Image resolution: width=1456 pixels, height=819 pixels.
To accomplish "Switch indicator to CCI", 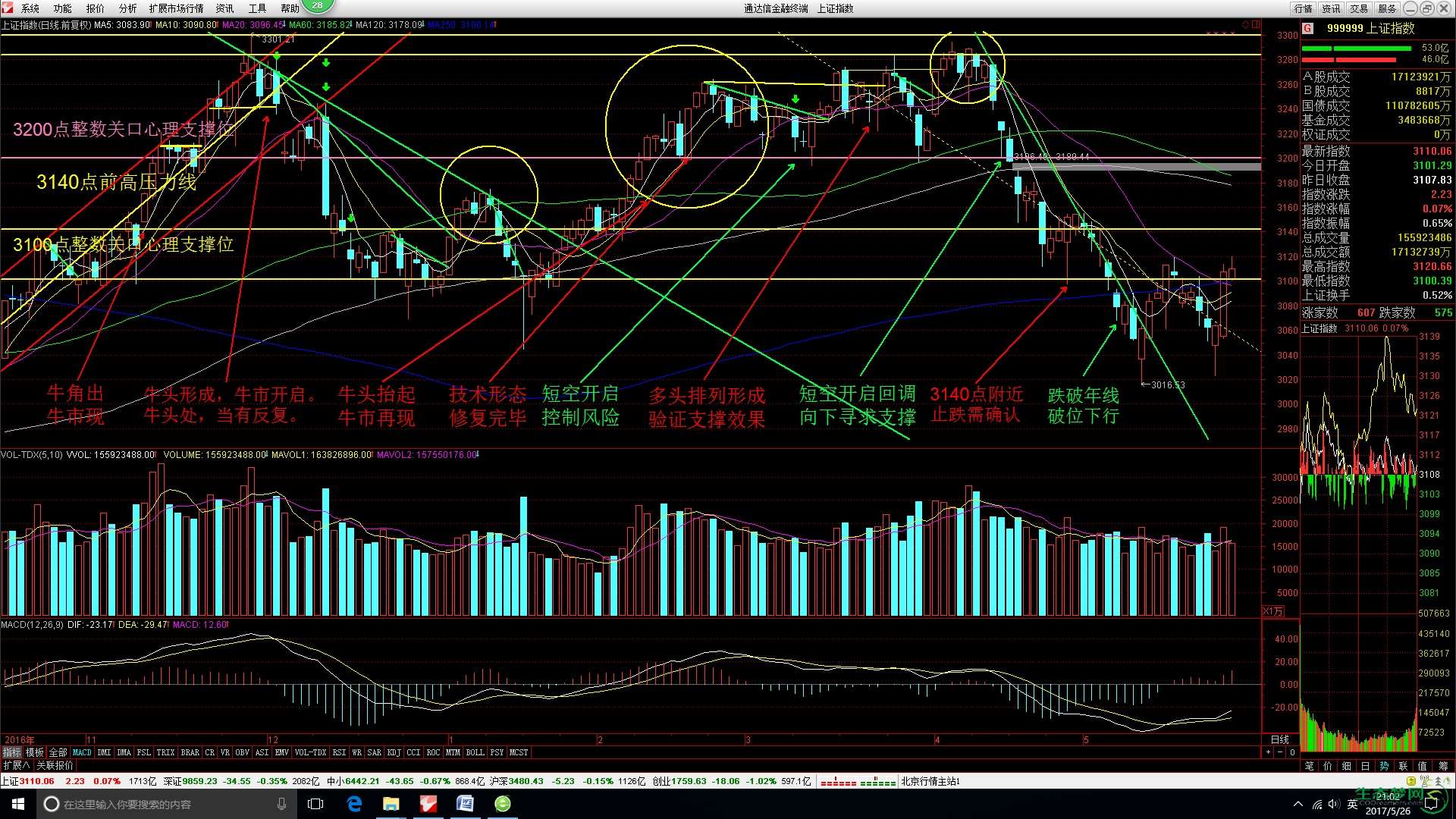I will pos(414,752).
